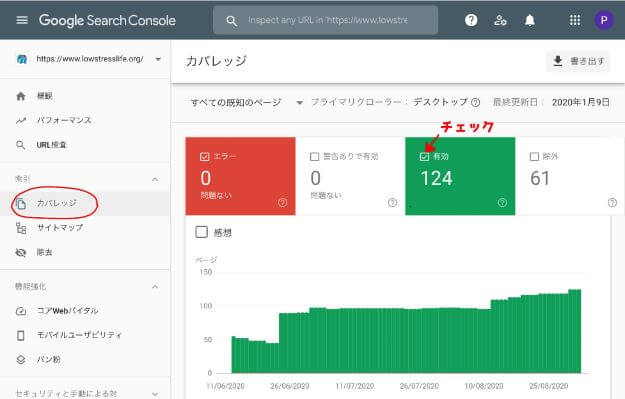Screen dimensions: 625x399
Task: Click the デスクトップ primary crawler value
Action: coord(440,102)
